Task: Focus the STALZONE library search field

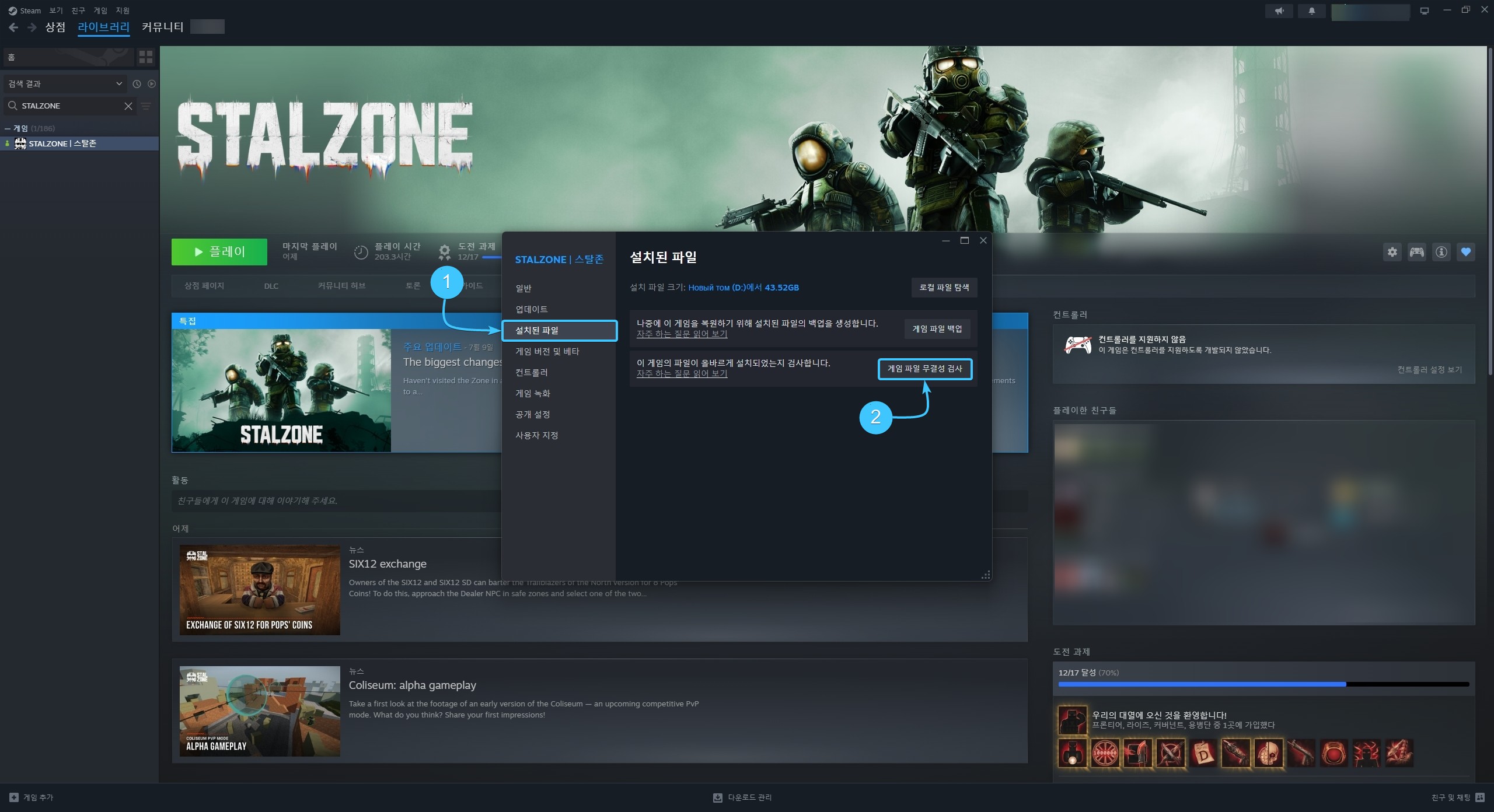Action: coord(71,106)
